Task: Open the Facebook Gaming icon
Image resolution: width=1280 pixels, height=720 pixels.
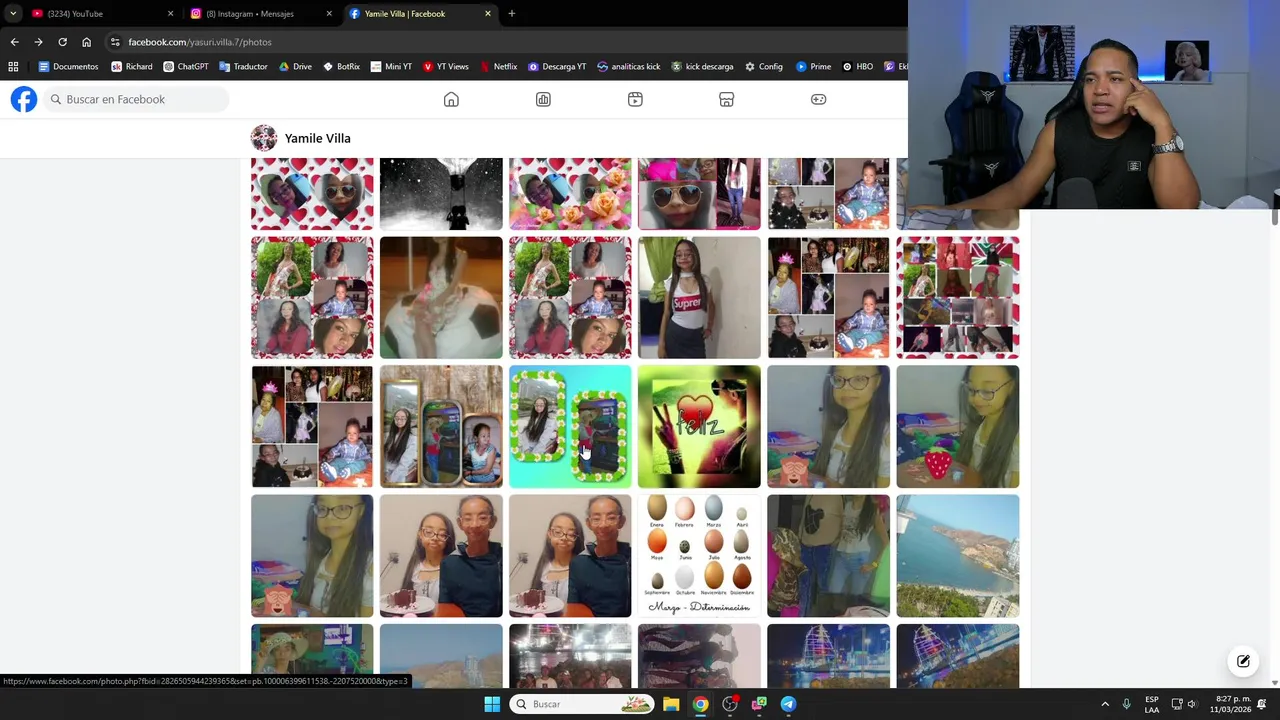Action: 818,99
